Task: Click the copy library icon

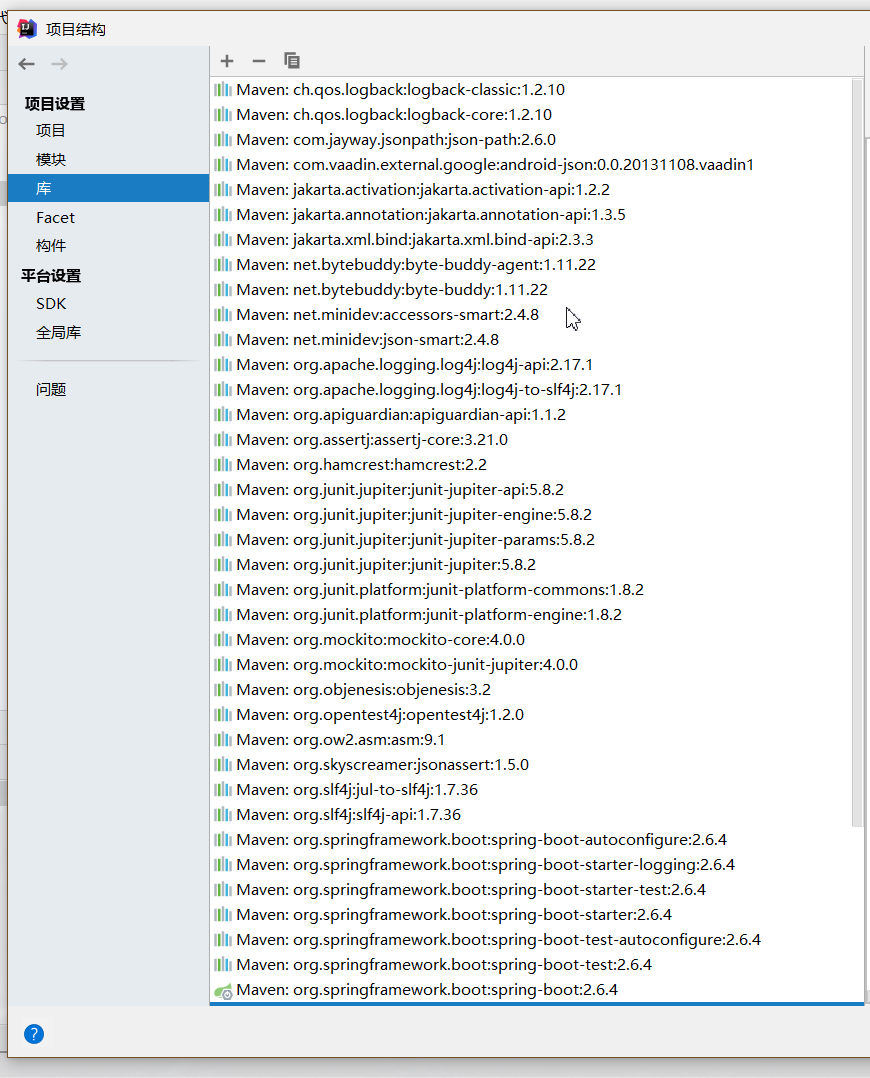Action: [292, 60]
